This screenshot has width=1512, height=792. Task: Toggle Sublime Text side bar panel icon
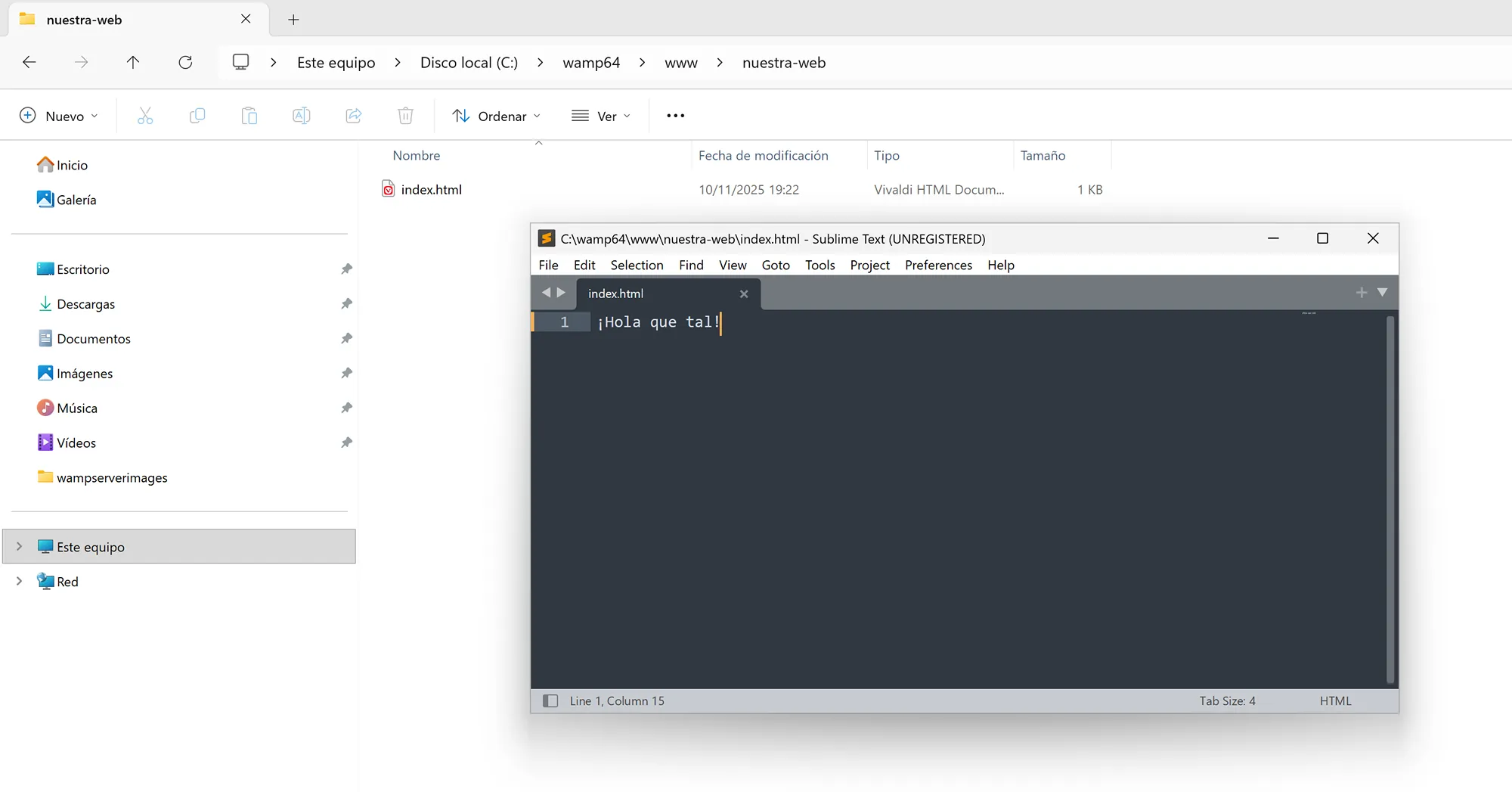[550, 701]
